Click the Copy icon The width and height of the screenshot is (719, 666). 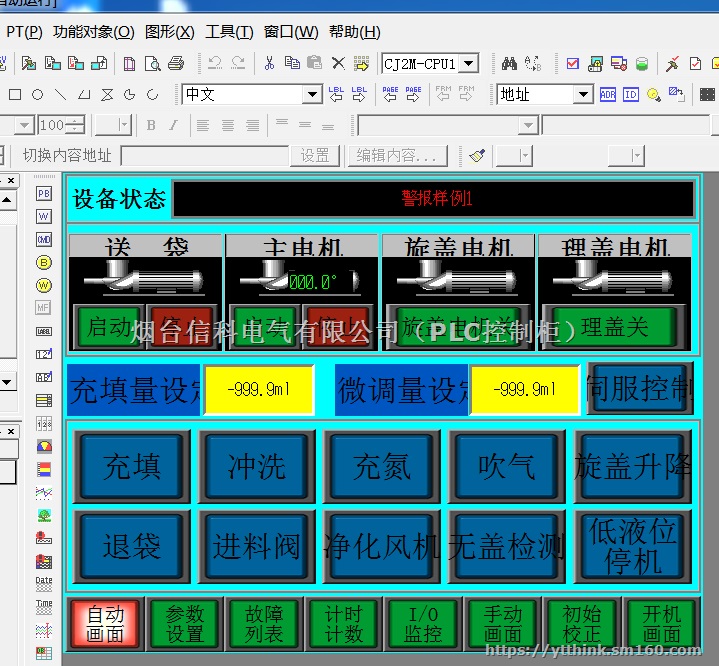pos(292,62)
